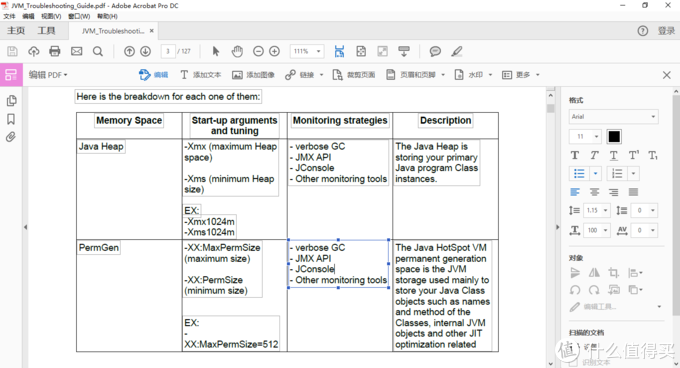Upload the file to cloud storage

point(33,52)
